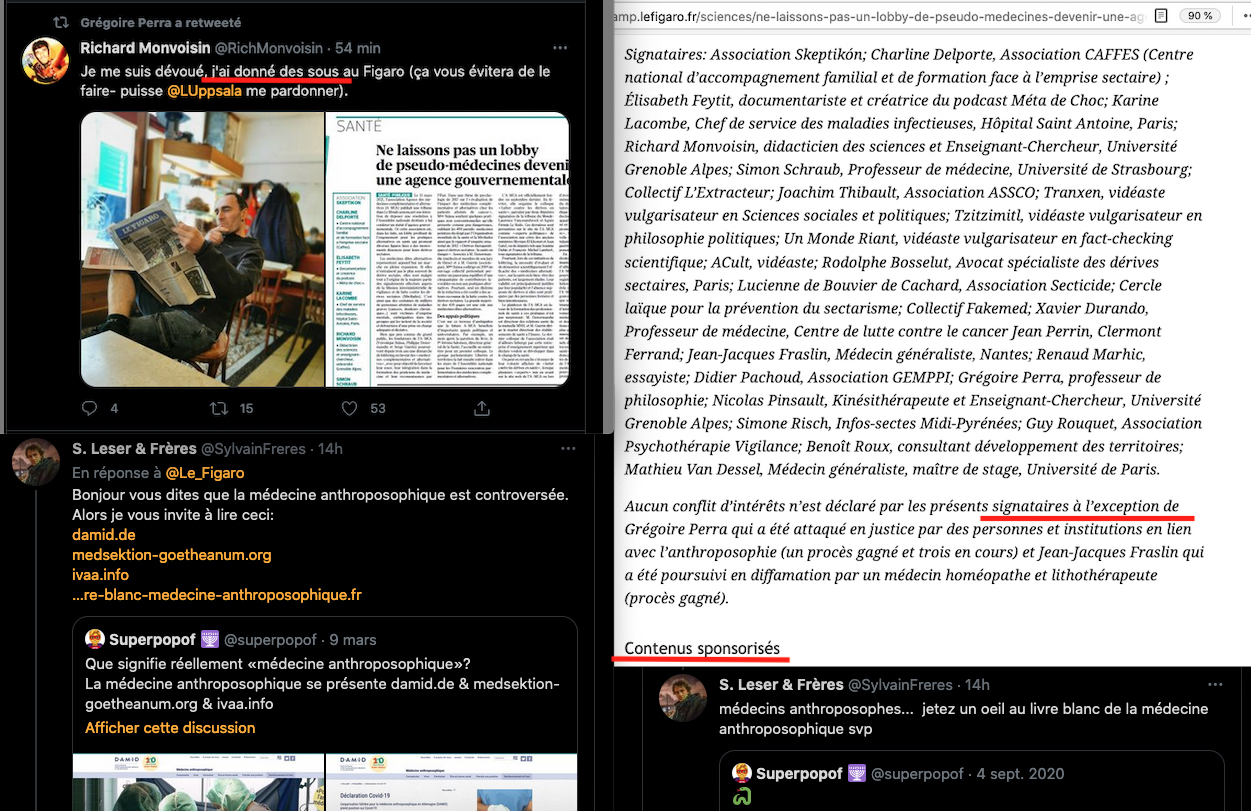Image resolution: width=1251 pixels, height=811 pixels.
Task: Visit medsektion-goetheanum.org link
Action: pyautogui.click(x=171, y=555)
